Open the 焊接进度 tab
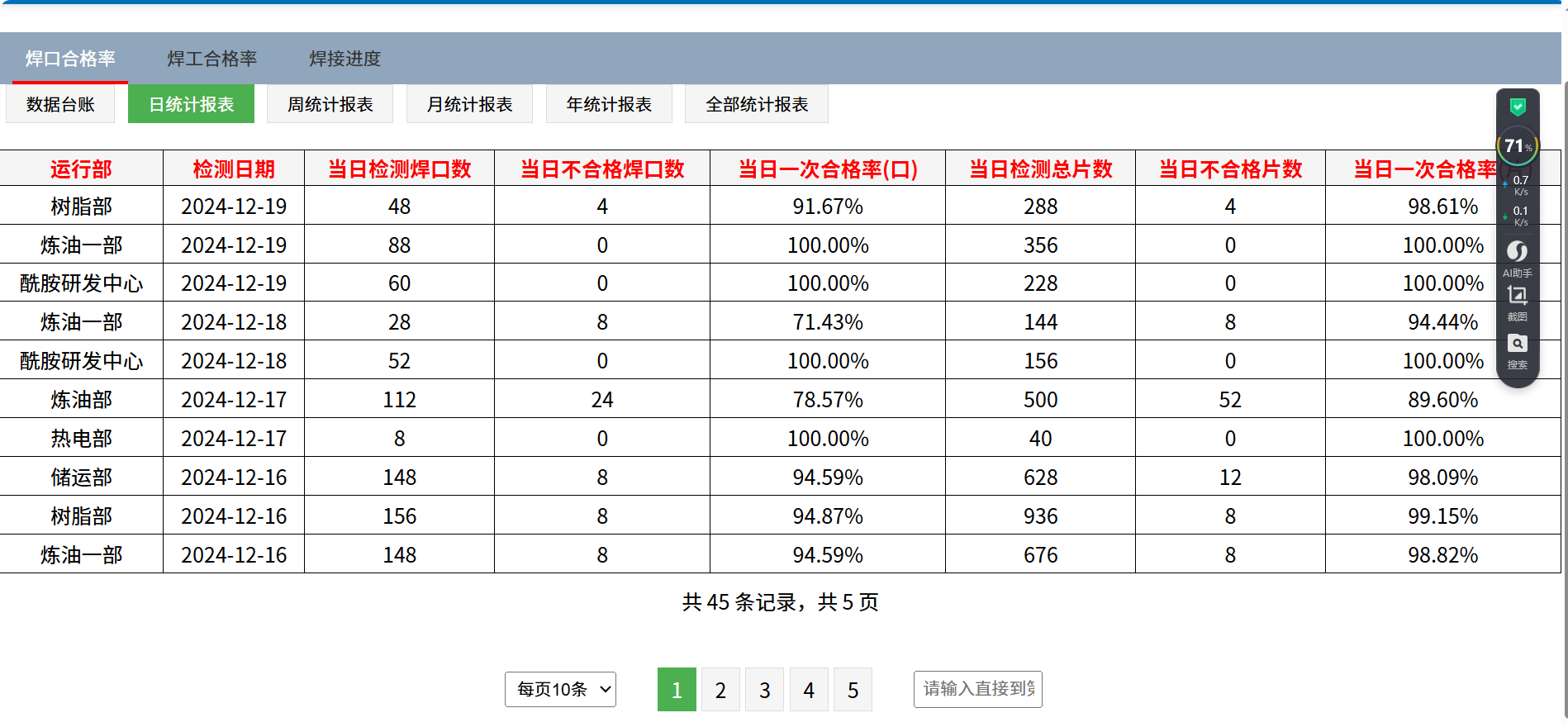Screen dimensions: 1568x727 (x=345, y=59)
